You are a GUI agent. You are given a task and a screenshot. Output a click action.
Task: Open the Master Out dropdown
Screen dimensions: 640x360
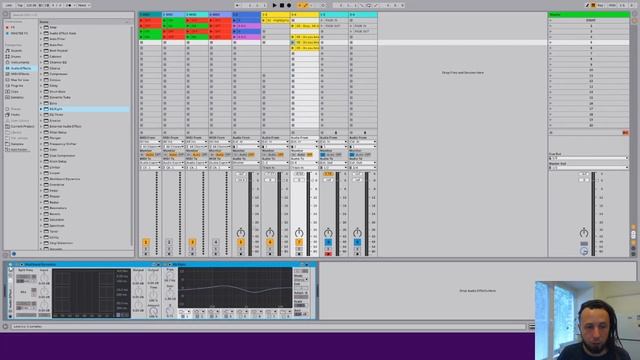click(588, 168)
